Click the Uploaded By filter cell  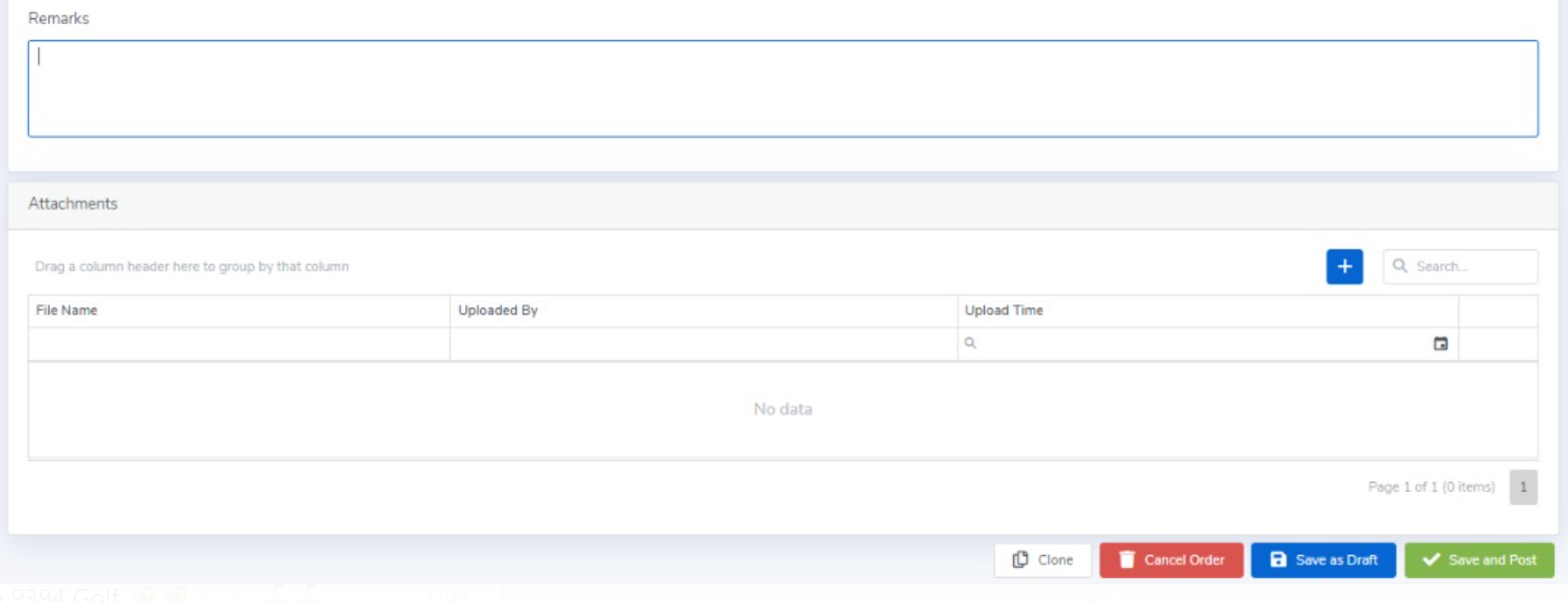click(x=702, y=344)
